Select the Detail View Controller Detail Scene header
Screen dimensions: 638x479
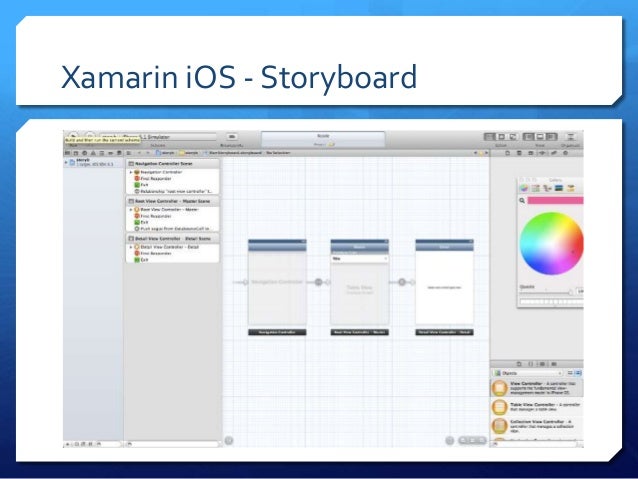(173, 238)
